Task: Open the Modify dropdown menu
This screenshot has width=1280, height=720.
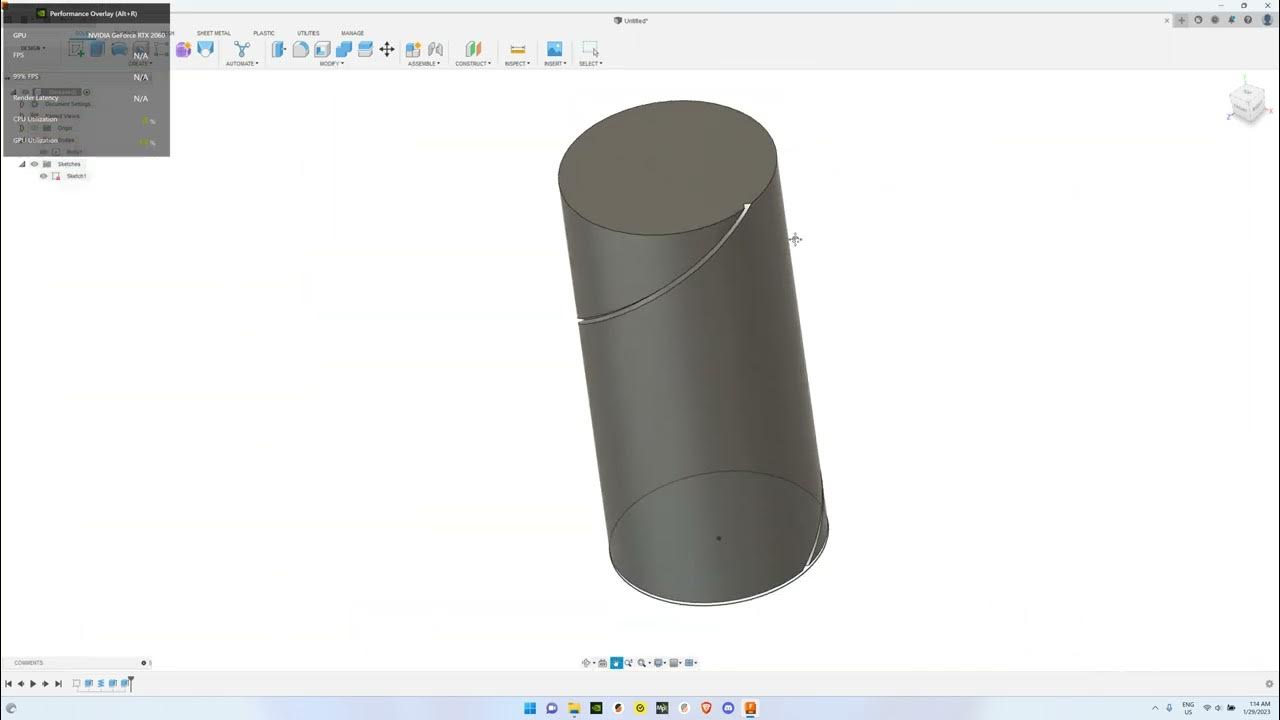Action: tap(330, 64)
